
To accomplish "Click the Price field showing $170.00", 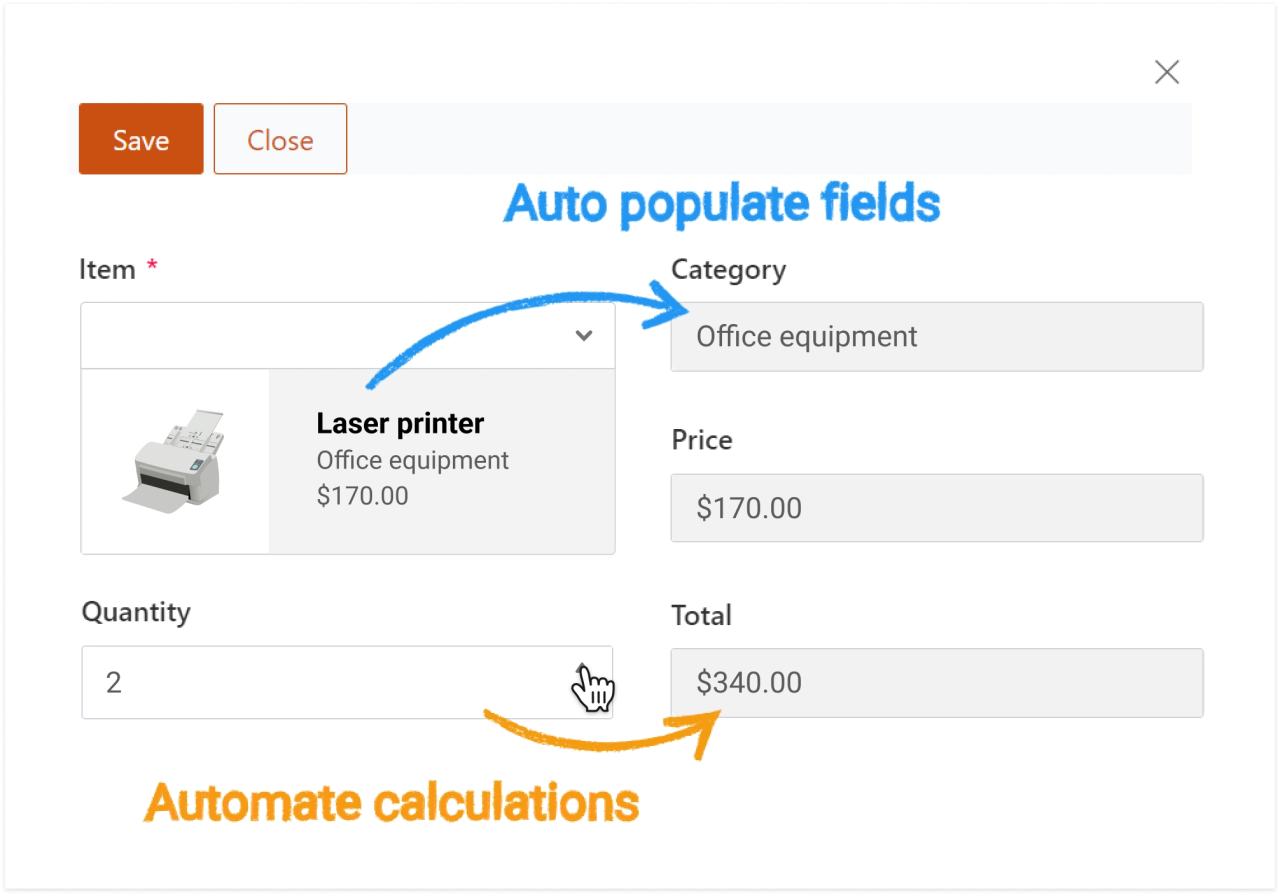I will [x=935, y=508].
